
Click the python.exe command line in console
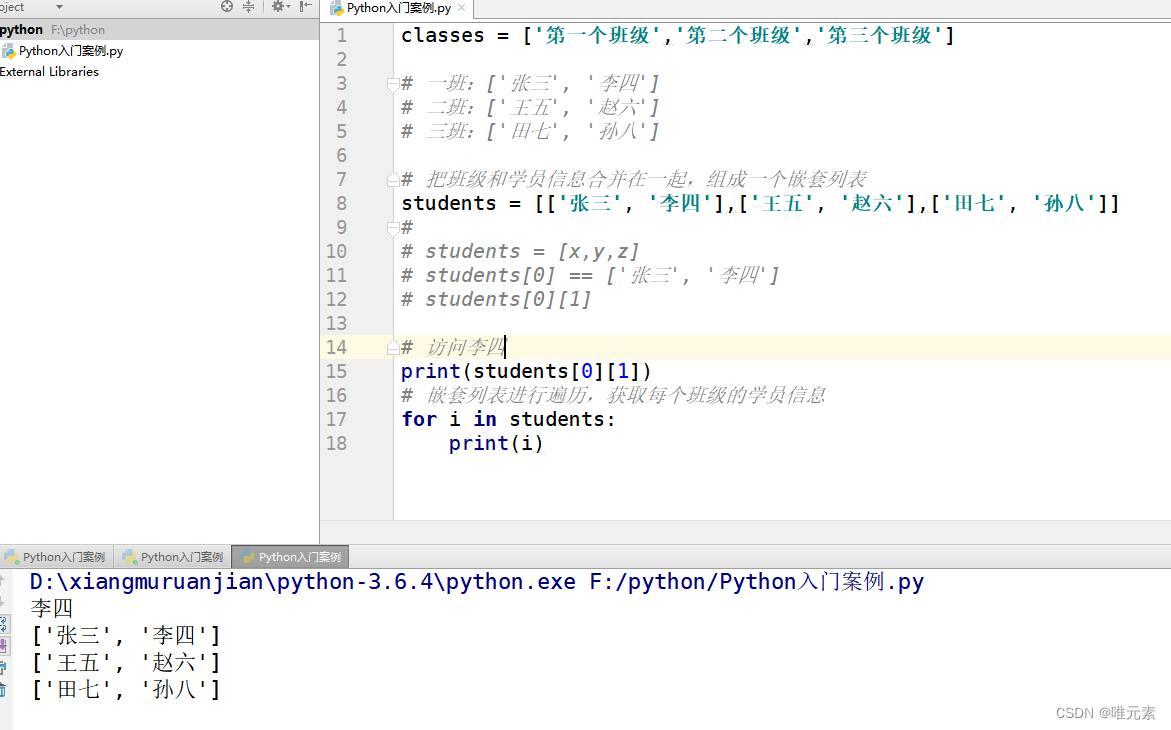pos(476,582)
